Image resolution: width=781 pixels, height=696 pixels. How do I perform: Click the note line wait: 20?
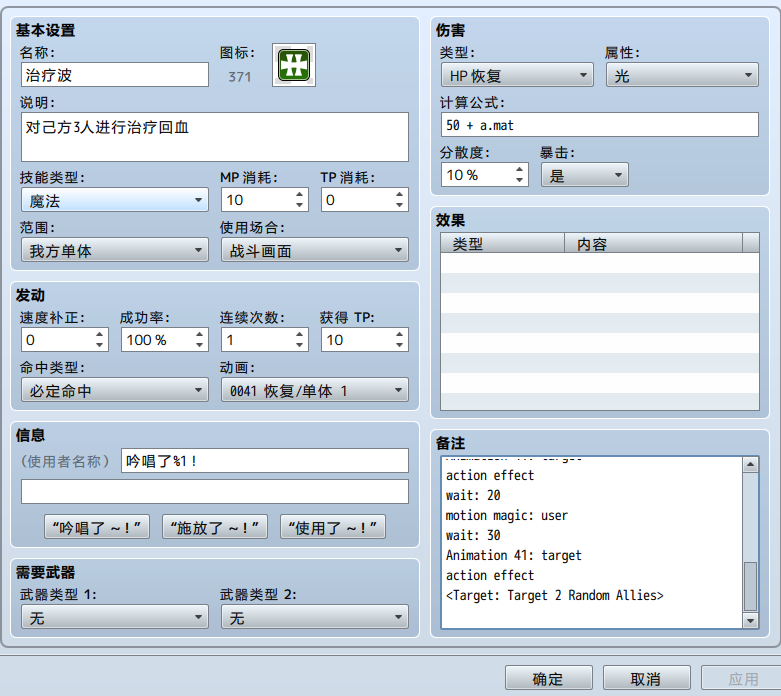pyautogui.click(x=473, y=496)
